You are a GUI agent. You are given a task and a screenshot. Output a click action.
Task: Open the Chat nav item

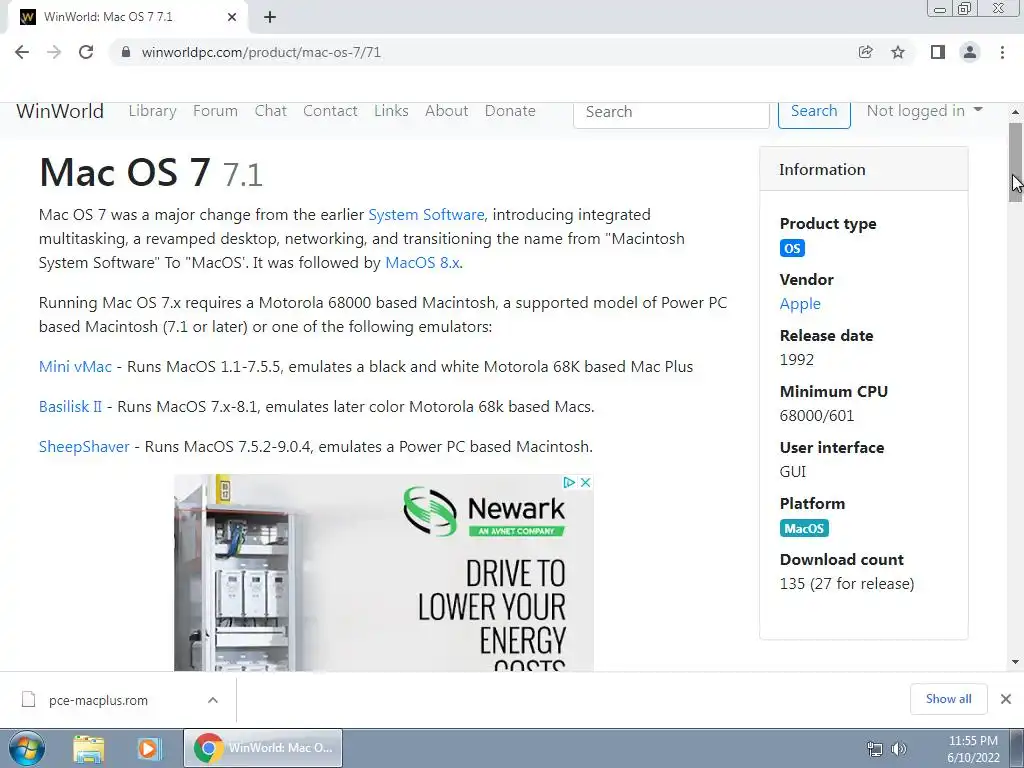[270, 111]
